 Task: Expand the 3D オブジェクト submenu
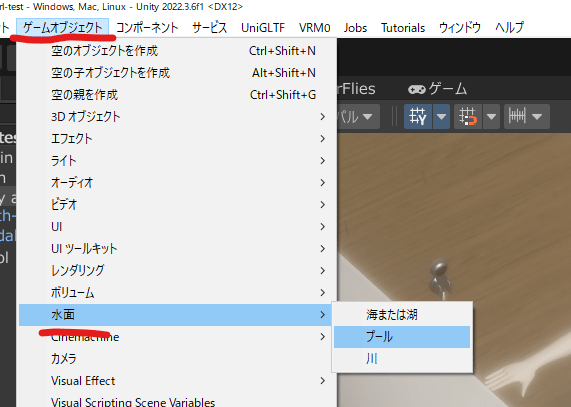click(175, 116)
